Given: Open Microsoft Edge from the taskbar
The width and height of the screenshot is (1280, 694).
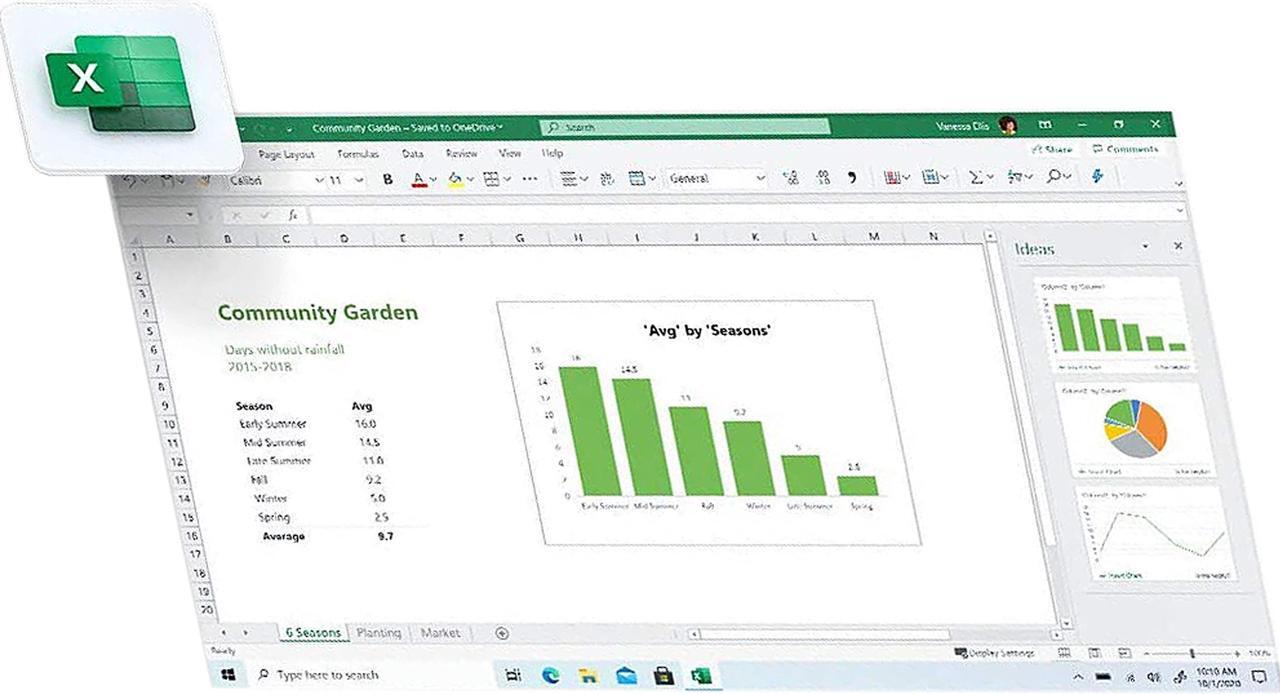Looking at the screenshot, I should (x=550, y=675).
